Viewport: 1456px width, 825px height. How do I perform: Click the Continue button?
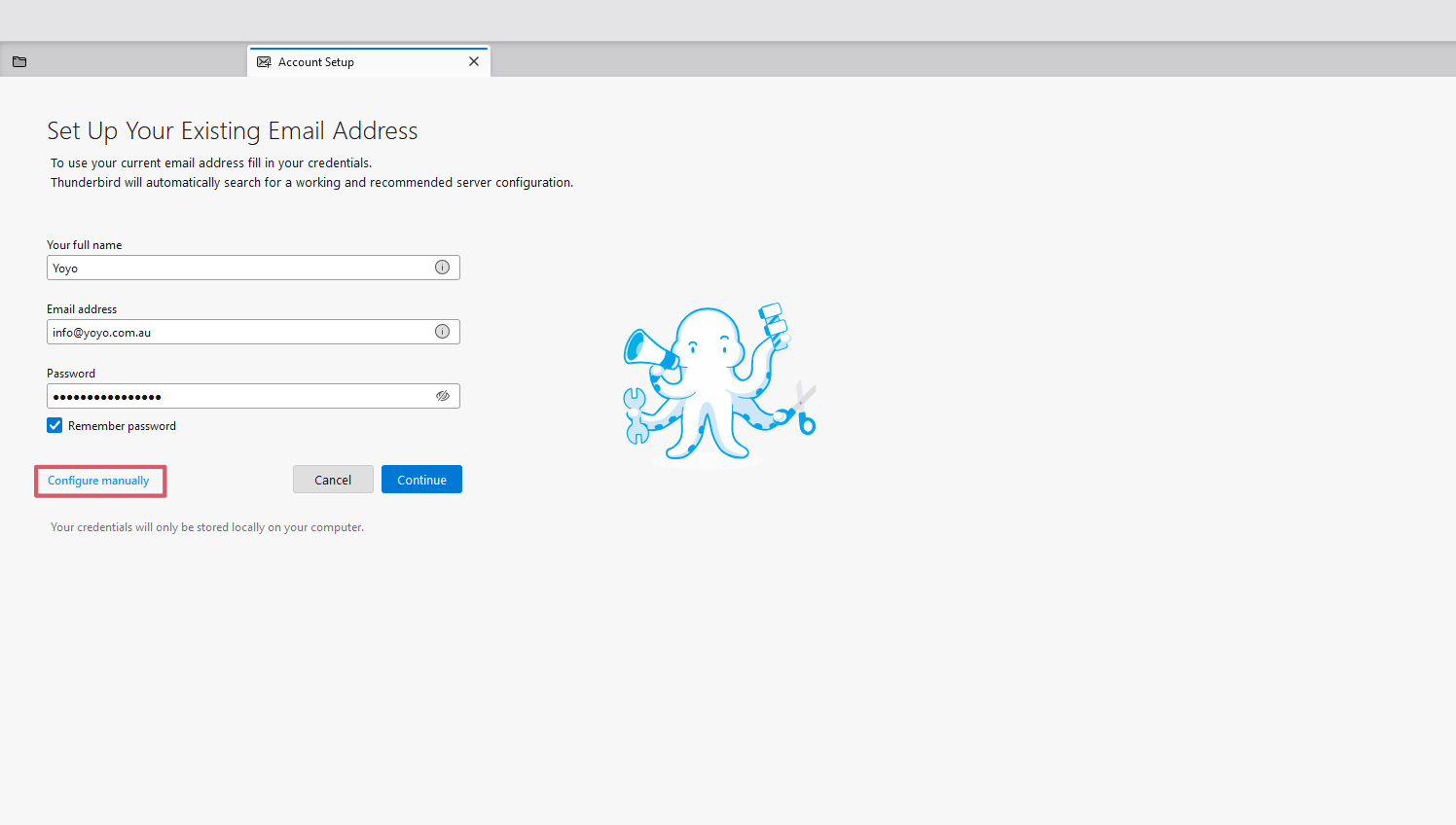421,480
